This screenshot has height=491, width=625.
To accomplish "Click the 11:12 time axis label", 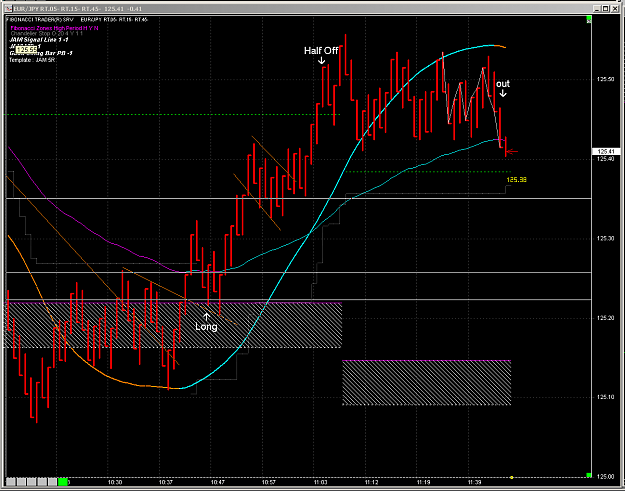I will (371, 482).
